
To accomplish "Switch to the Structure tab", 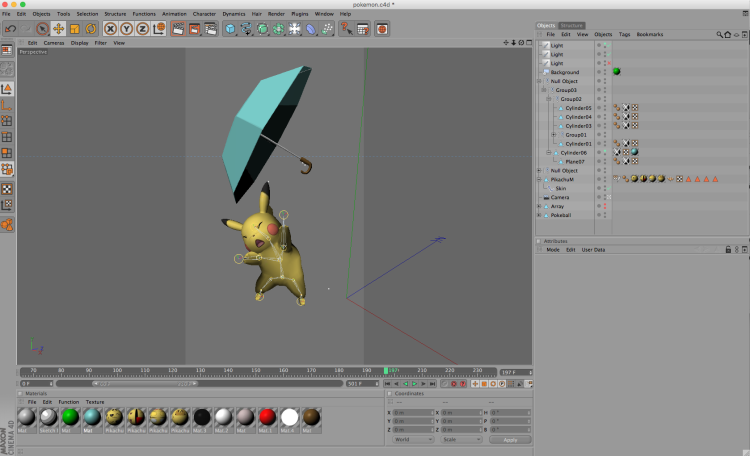I will click(572, 25).
